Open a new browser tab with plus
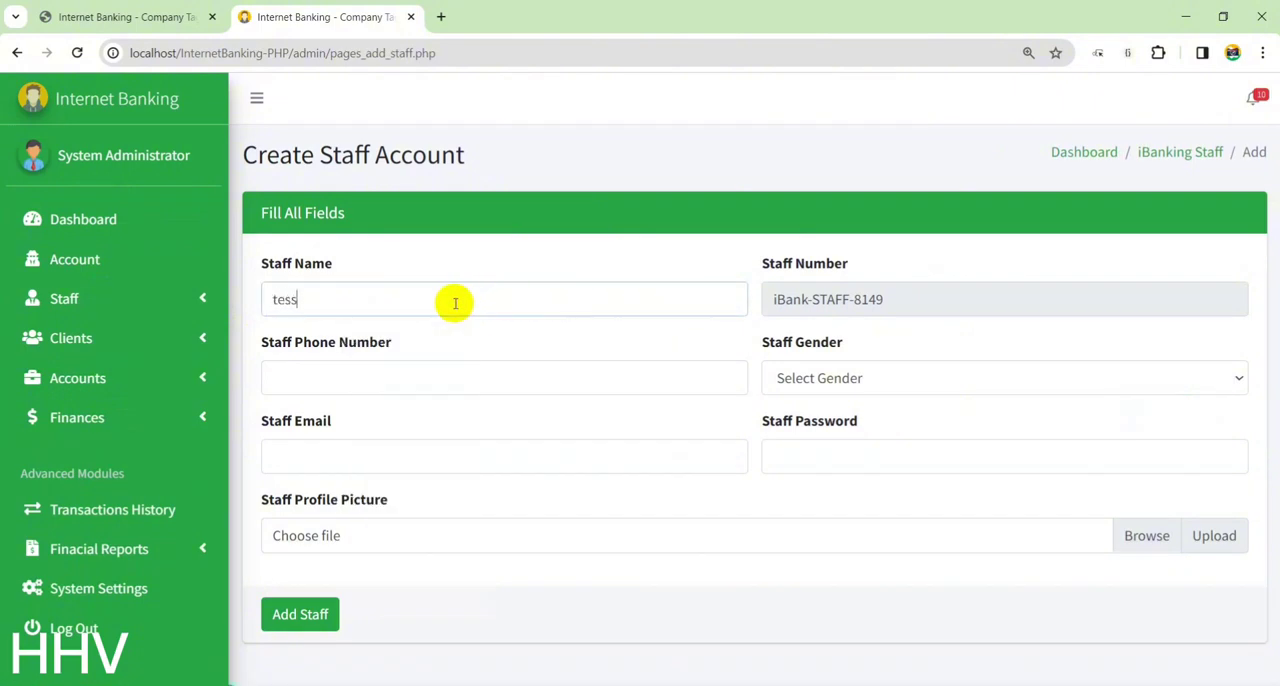 tap(441, 17)
